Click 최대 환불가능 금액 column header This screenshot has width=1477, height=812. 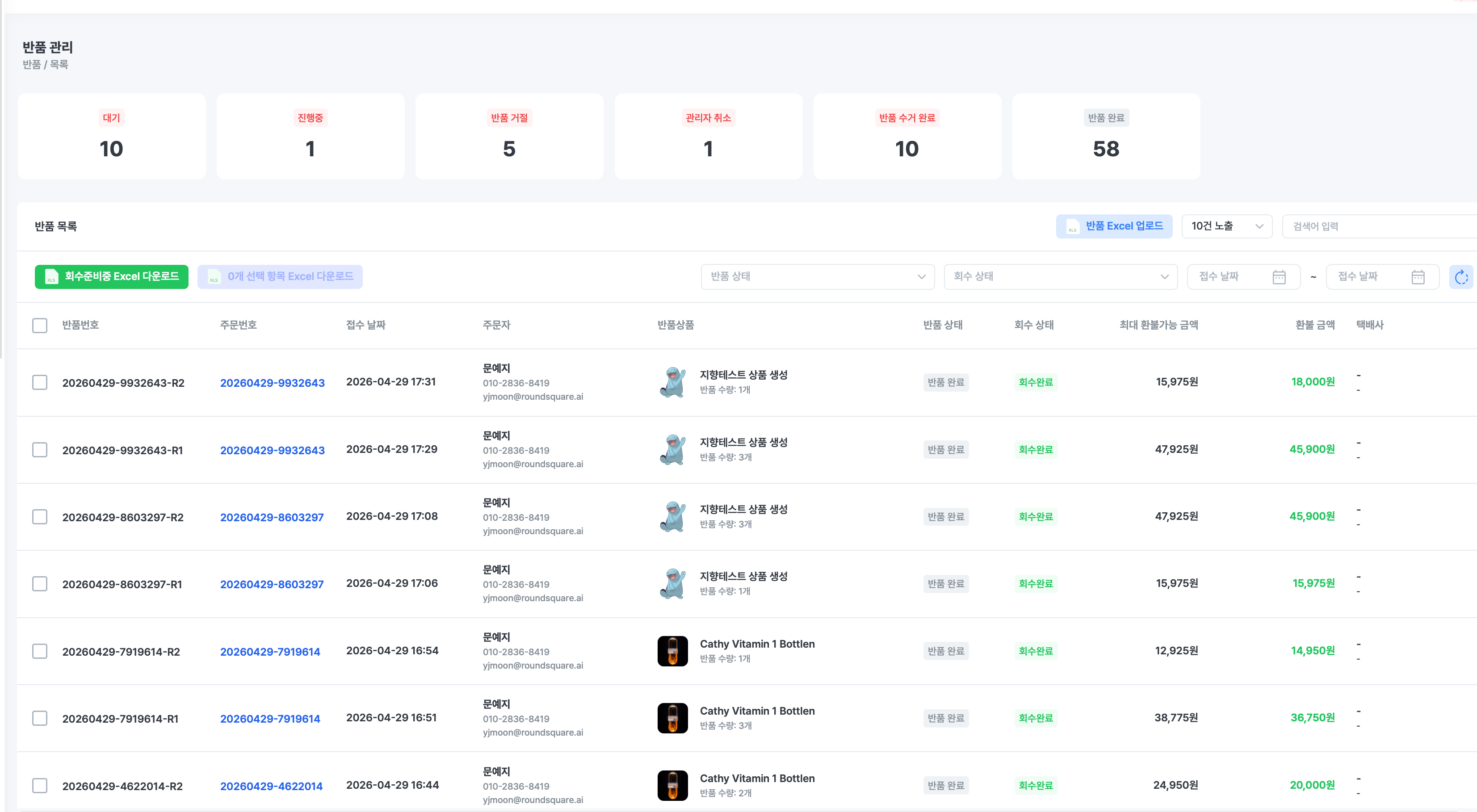[x=1158, y=325]
